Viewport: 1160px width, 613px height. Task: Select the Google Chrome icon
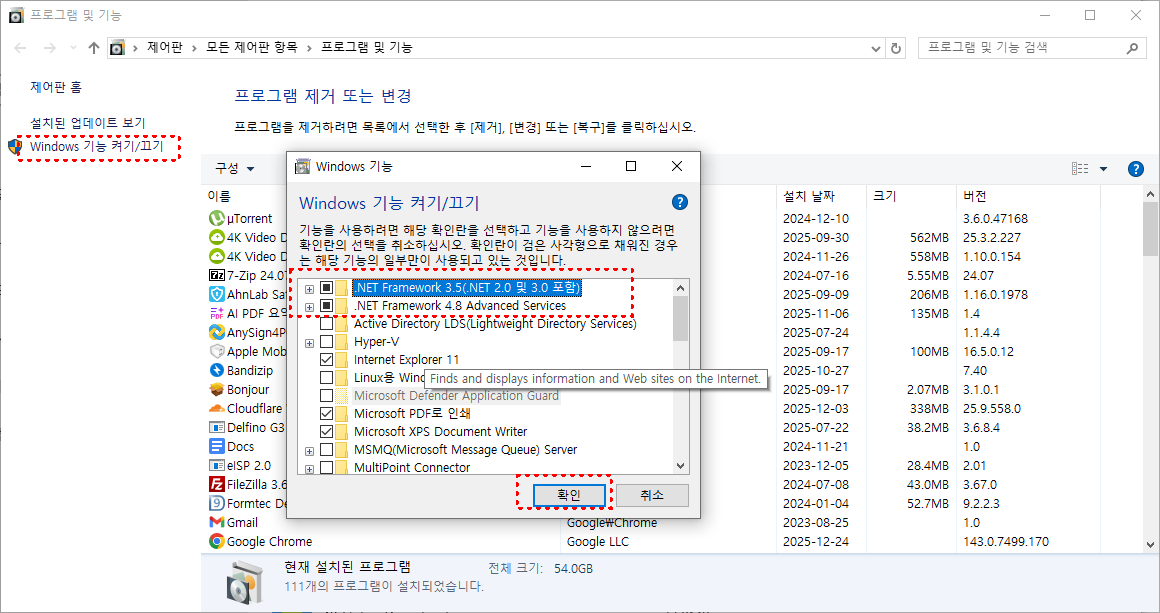(217, 541)
